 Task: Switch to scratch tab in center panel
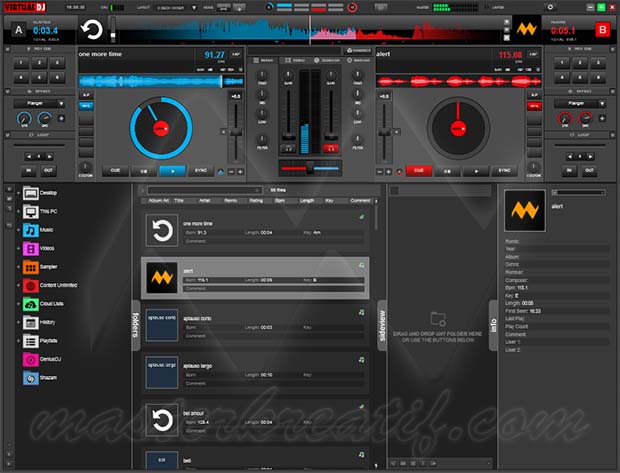[x=327, y=60]
